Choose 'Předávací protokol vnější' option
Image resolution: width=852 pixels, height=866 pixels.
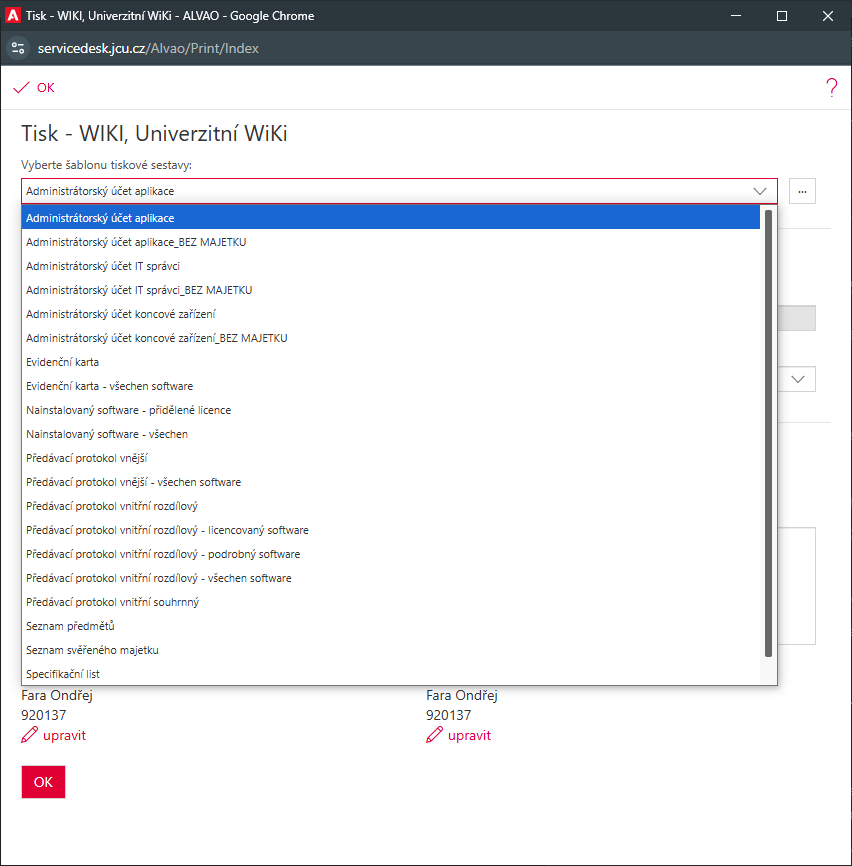pos(86,458)
